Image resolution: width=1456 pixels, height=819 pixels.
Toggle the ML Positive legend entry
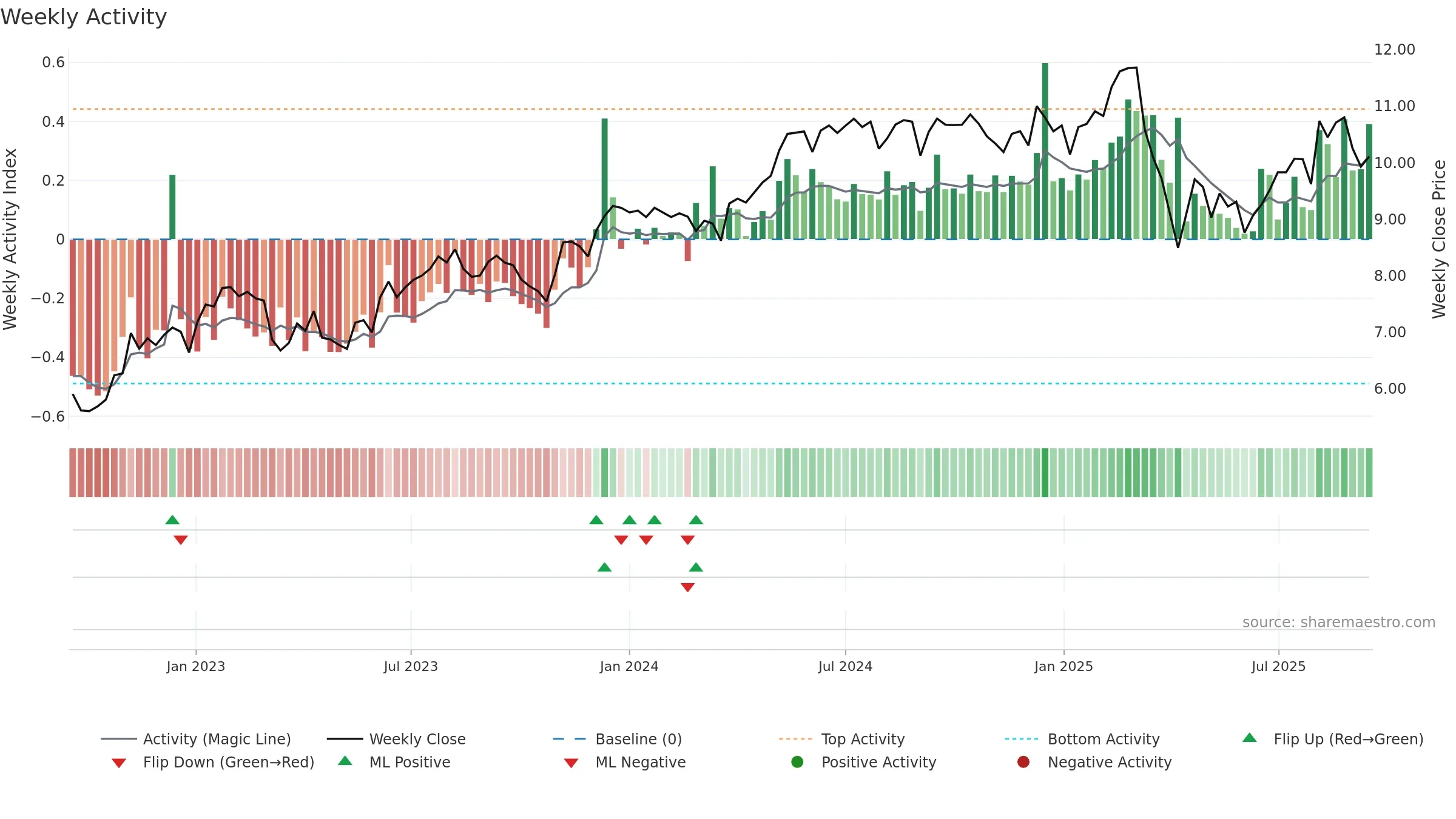(394, 762)
